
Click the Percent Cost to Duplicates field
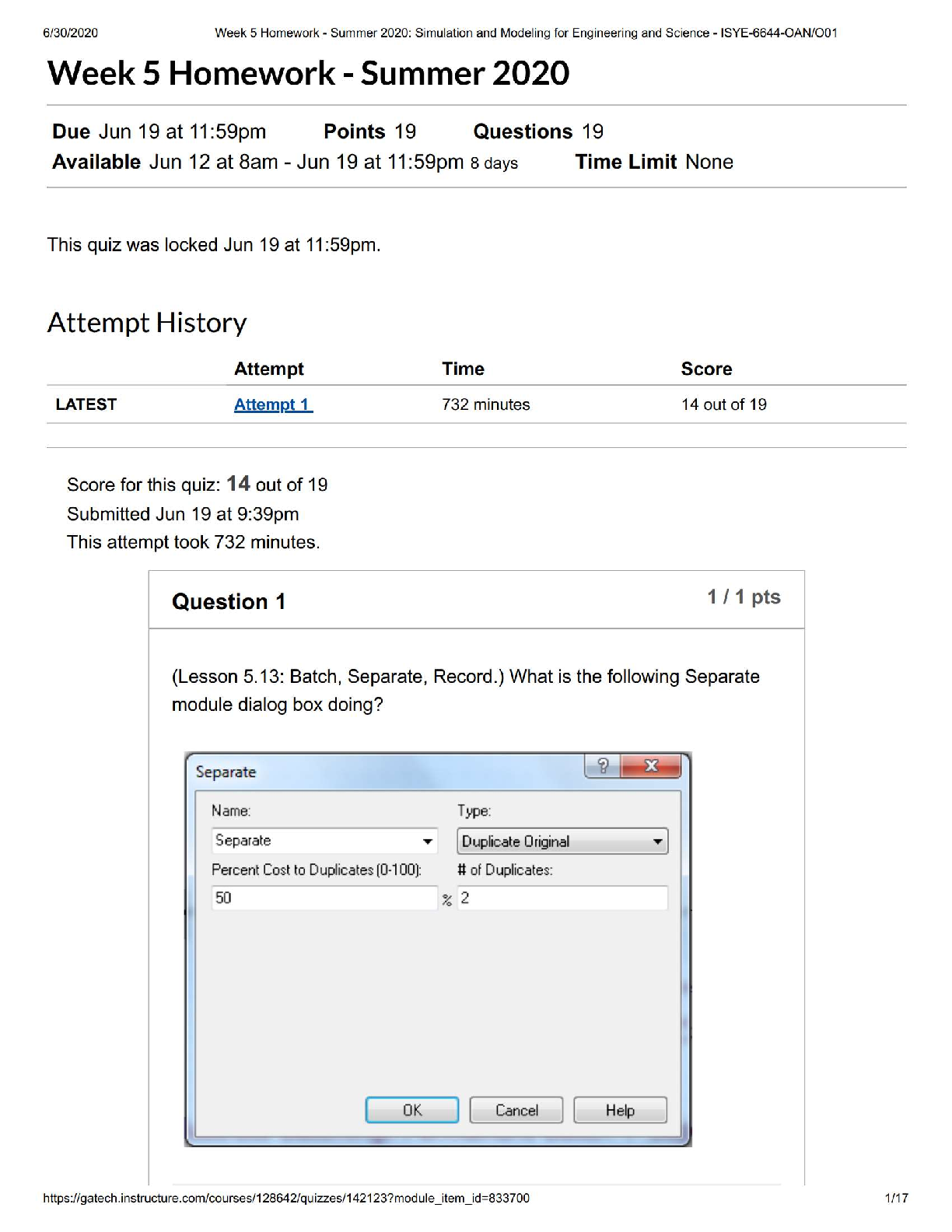(324, 898)
